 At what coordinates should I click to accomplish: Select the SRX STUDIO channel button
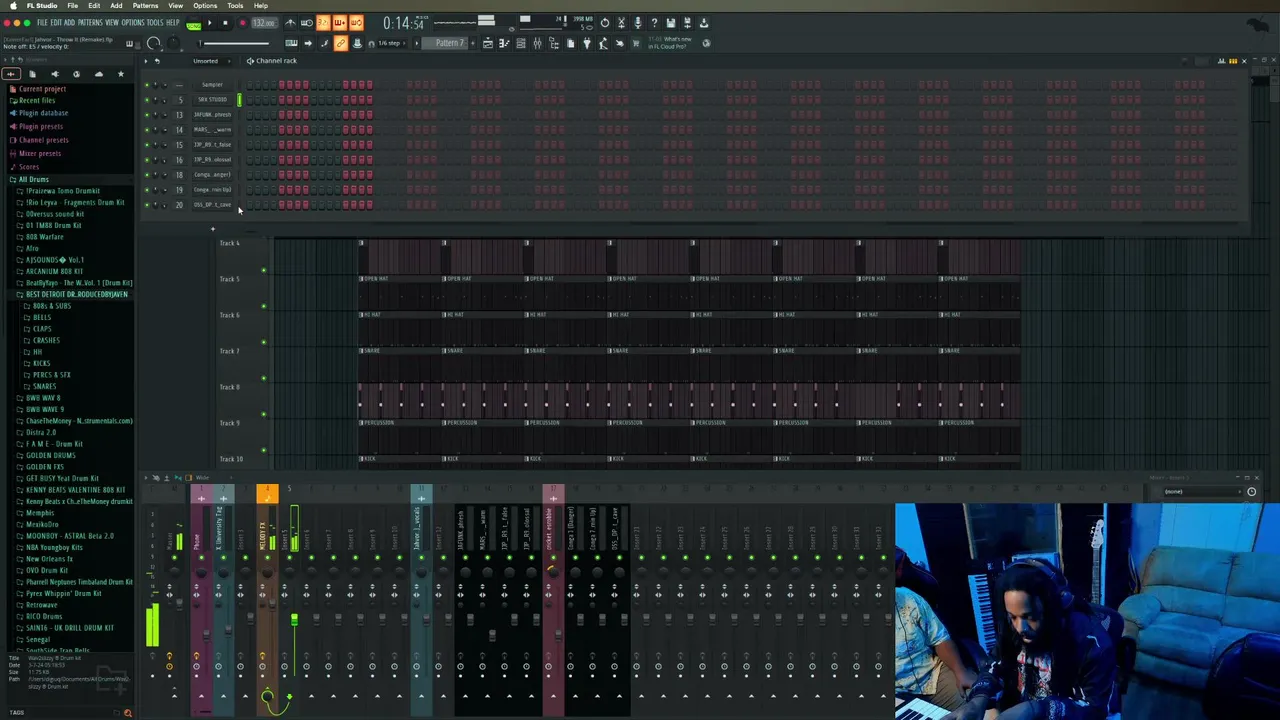pos(212,100)
